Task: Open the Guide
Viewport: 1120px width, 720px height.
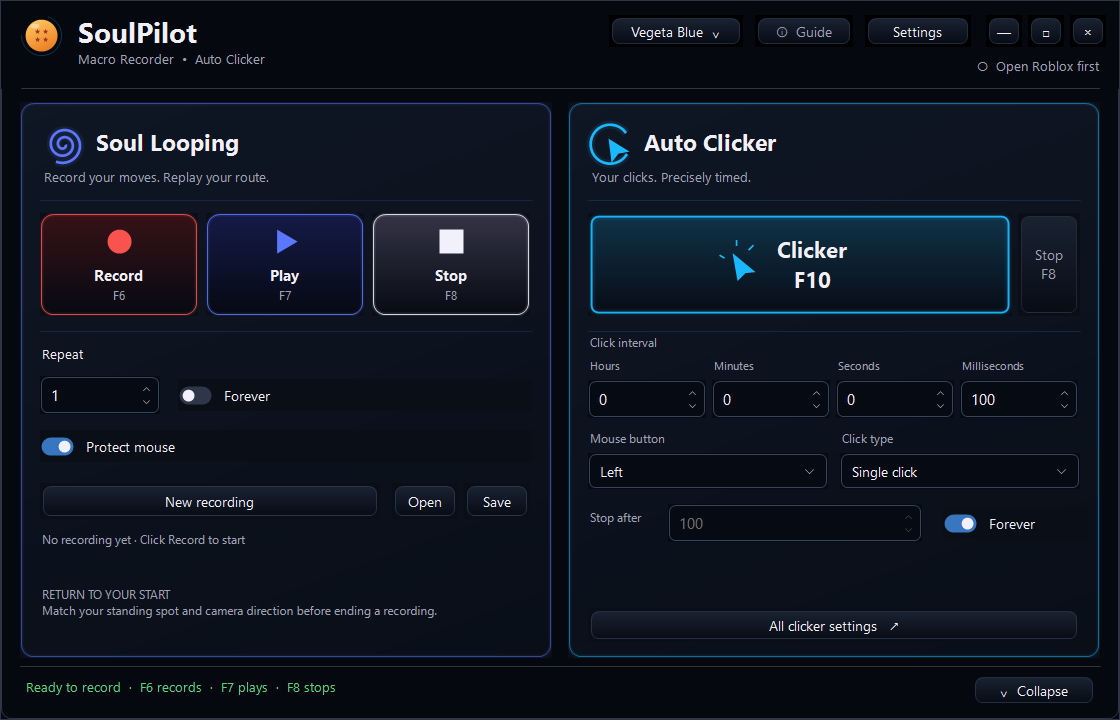Action: click(x=804, y=32)
